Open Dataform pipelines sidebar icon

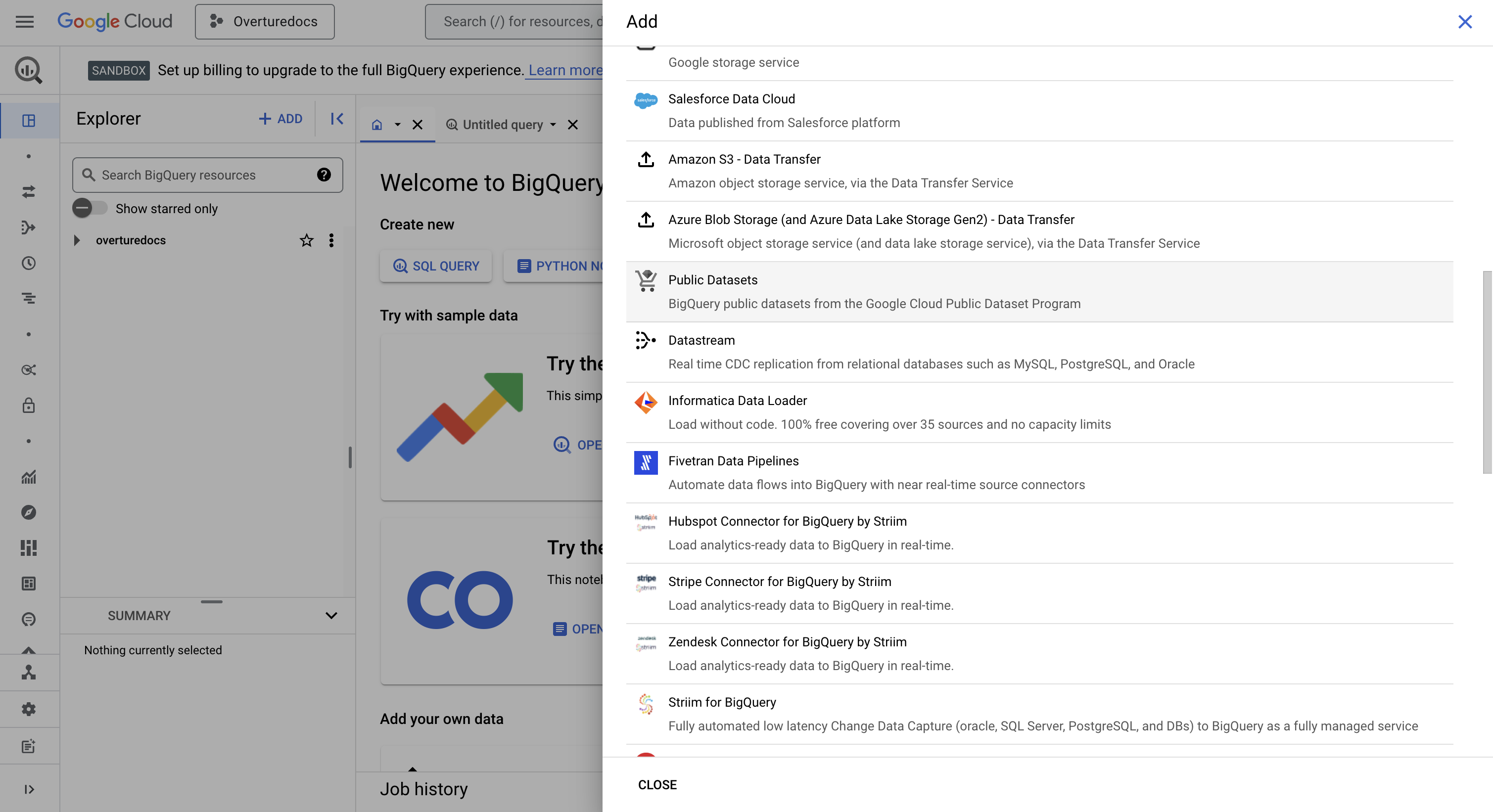[28, 227]
